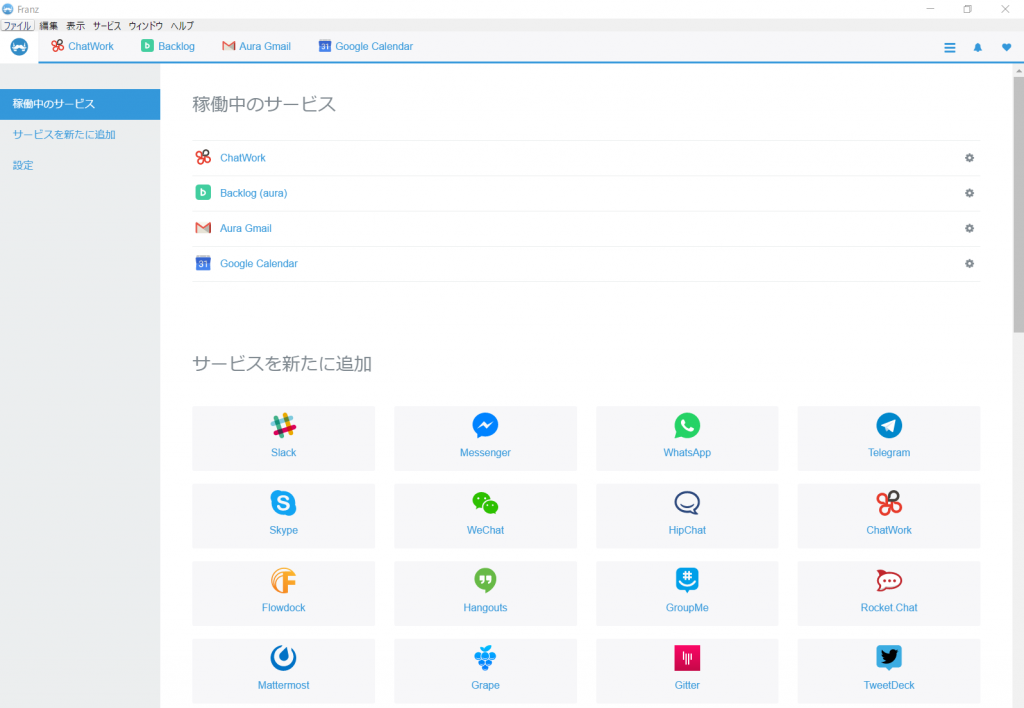Add the Slack service
The height and width of the screenshot is (708, 1024).
283,438
